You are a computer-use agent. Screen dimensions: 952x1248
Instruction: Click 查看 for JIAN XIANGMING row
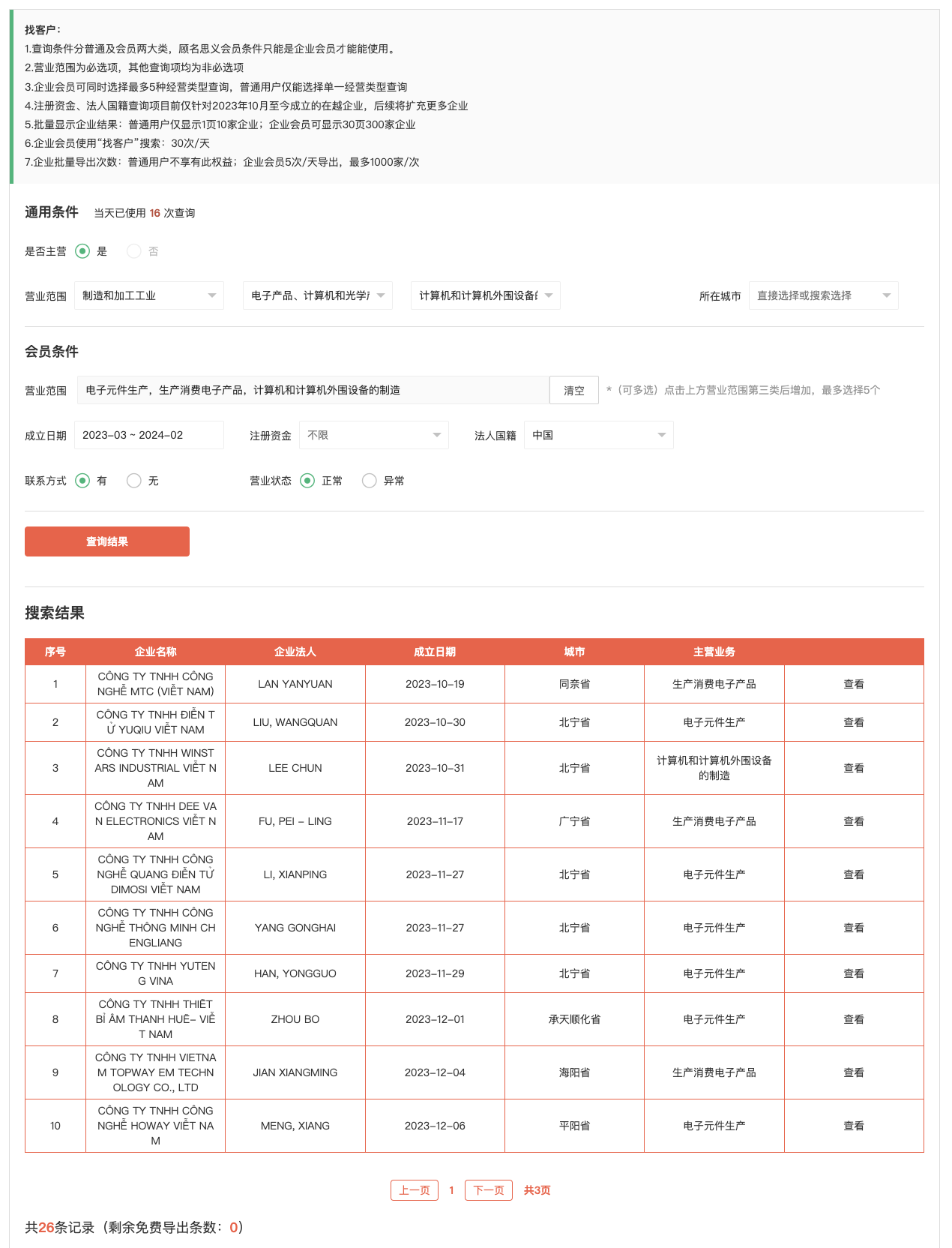click(854, 1072)
